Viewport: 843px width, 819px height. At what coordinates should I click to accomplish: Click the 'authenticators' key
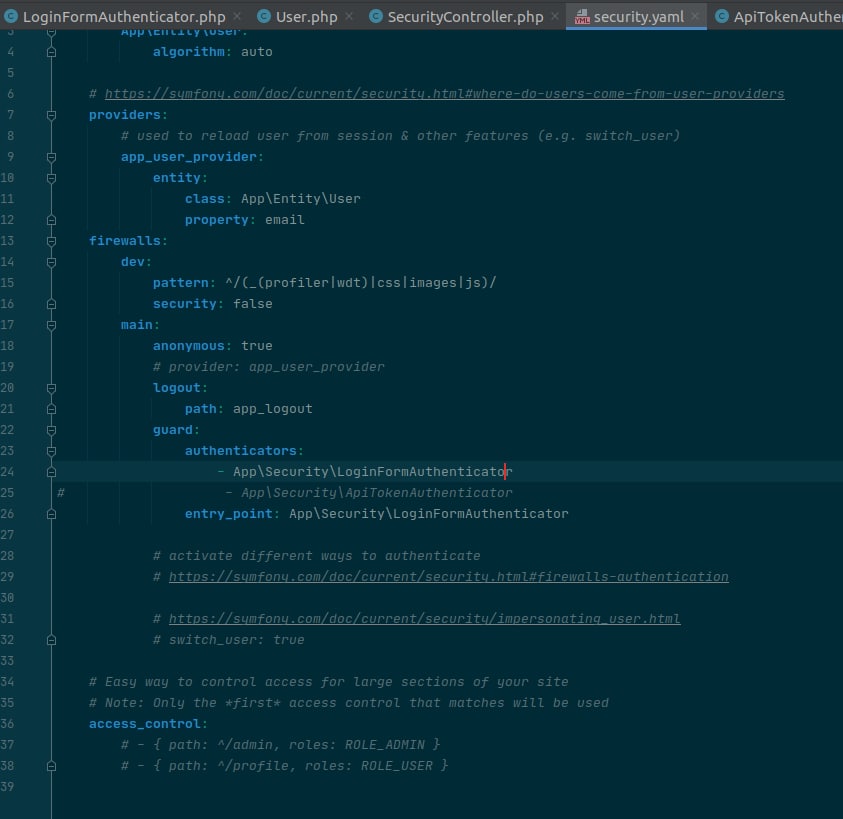pos(240,450)
